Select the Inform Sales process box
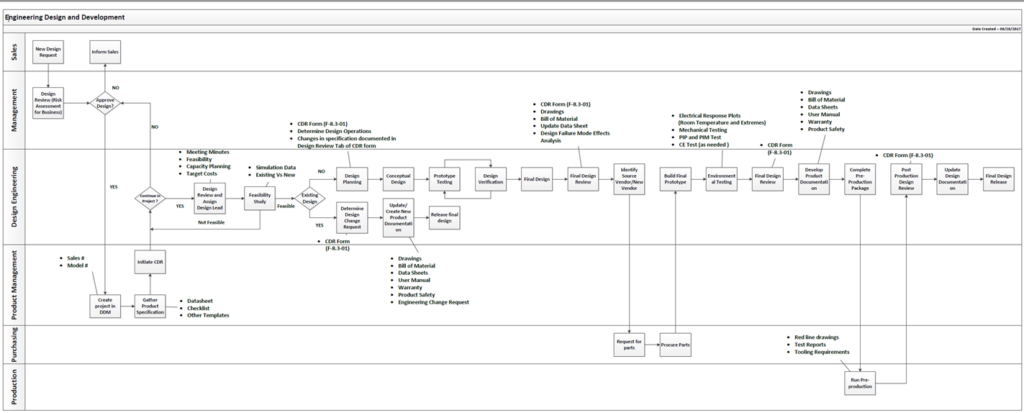This screenshot has height=413, width=1024. click(105, 53)
